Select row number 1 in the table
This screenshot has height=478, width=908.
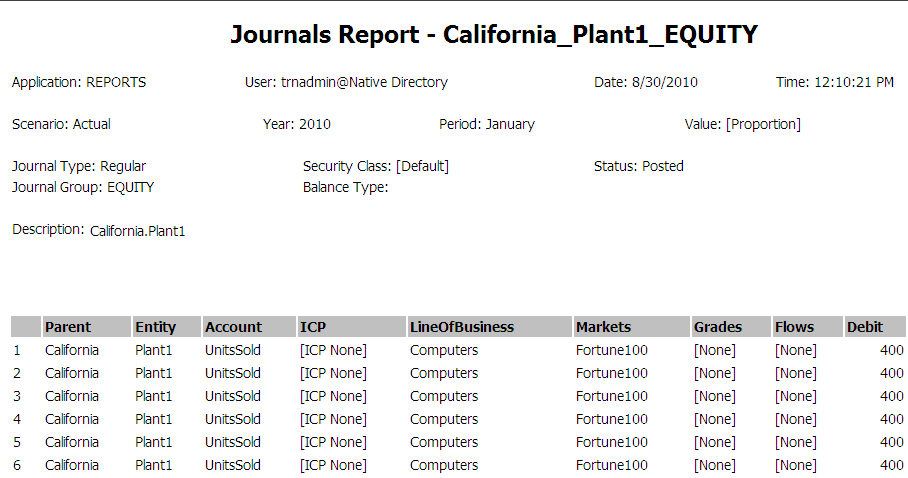(x=16, y=350)
